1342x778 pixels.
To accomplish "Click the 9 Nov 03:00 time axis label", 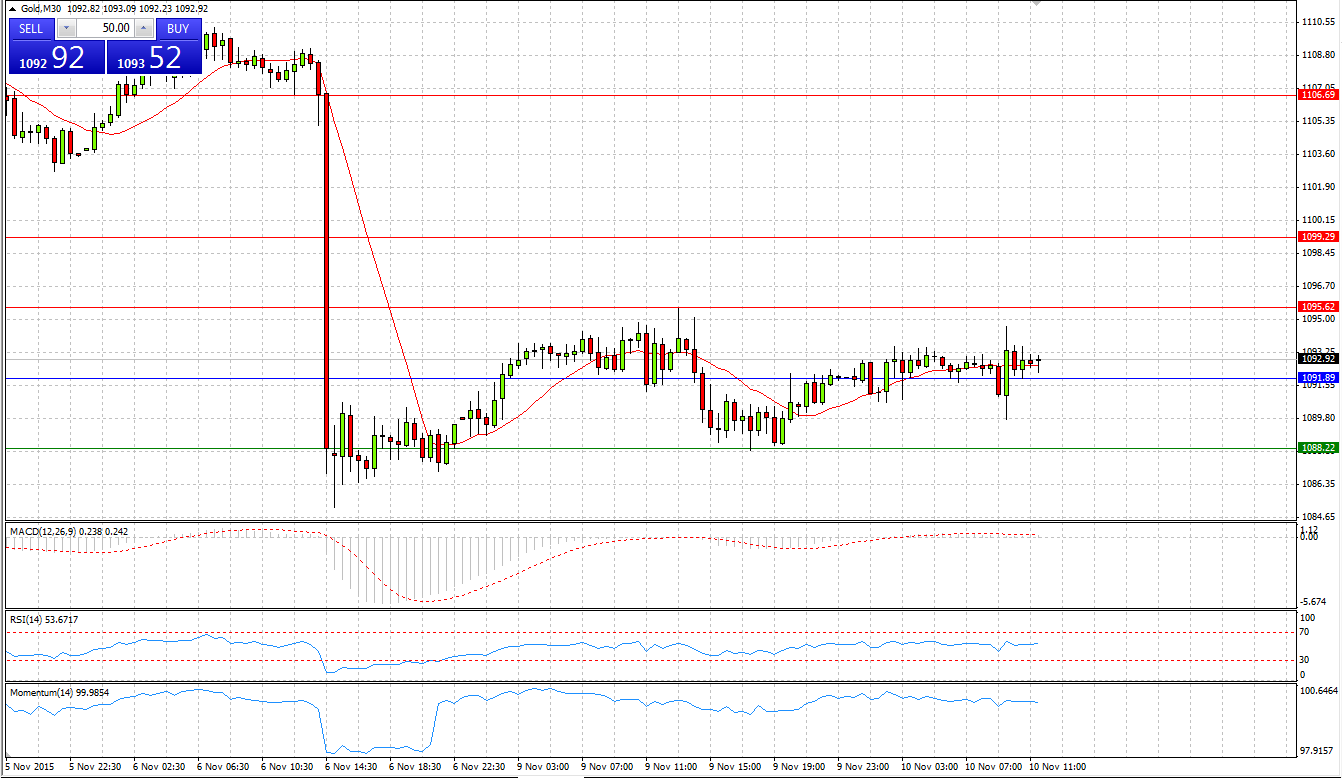I will (543, 767).
